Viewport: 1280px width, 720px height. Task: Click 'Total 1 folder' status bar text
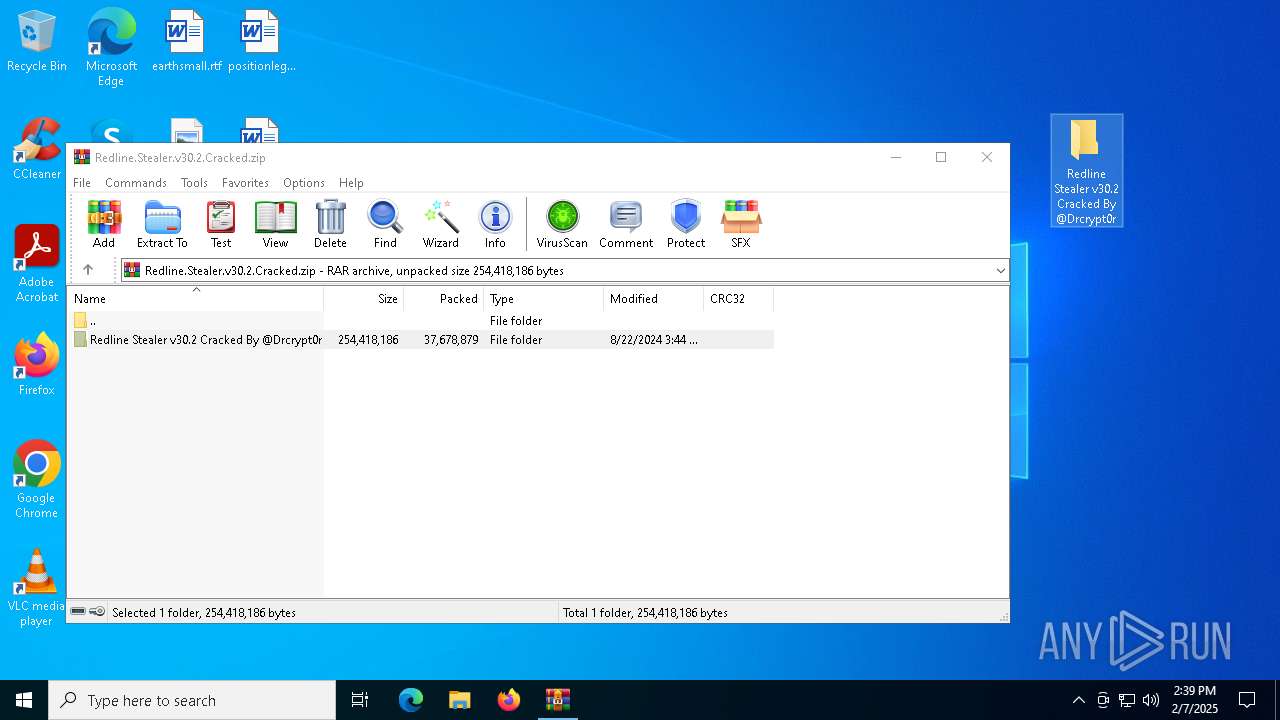(645, 612)
